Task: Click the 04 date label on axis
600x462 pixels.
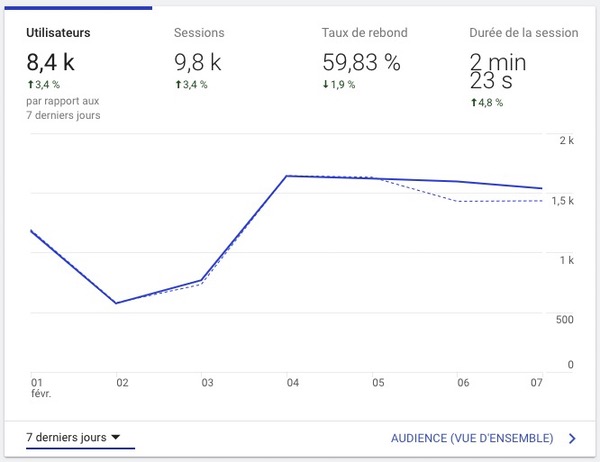Action: (293, 383)
